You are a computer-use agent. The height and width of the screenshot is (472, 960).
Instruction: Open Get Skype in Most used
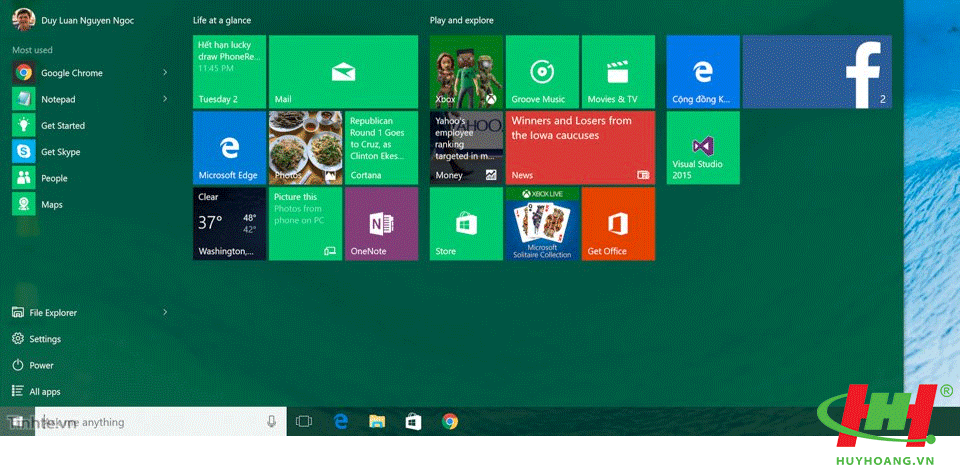click(89, 152)
